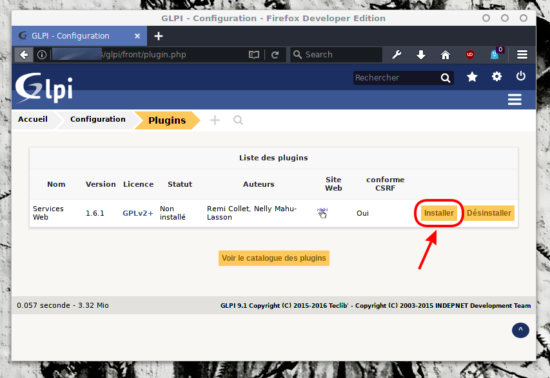Viewport: 550px width, 378px height.
Task: Click the Rechercher input field
Action: [396, 78]
